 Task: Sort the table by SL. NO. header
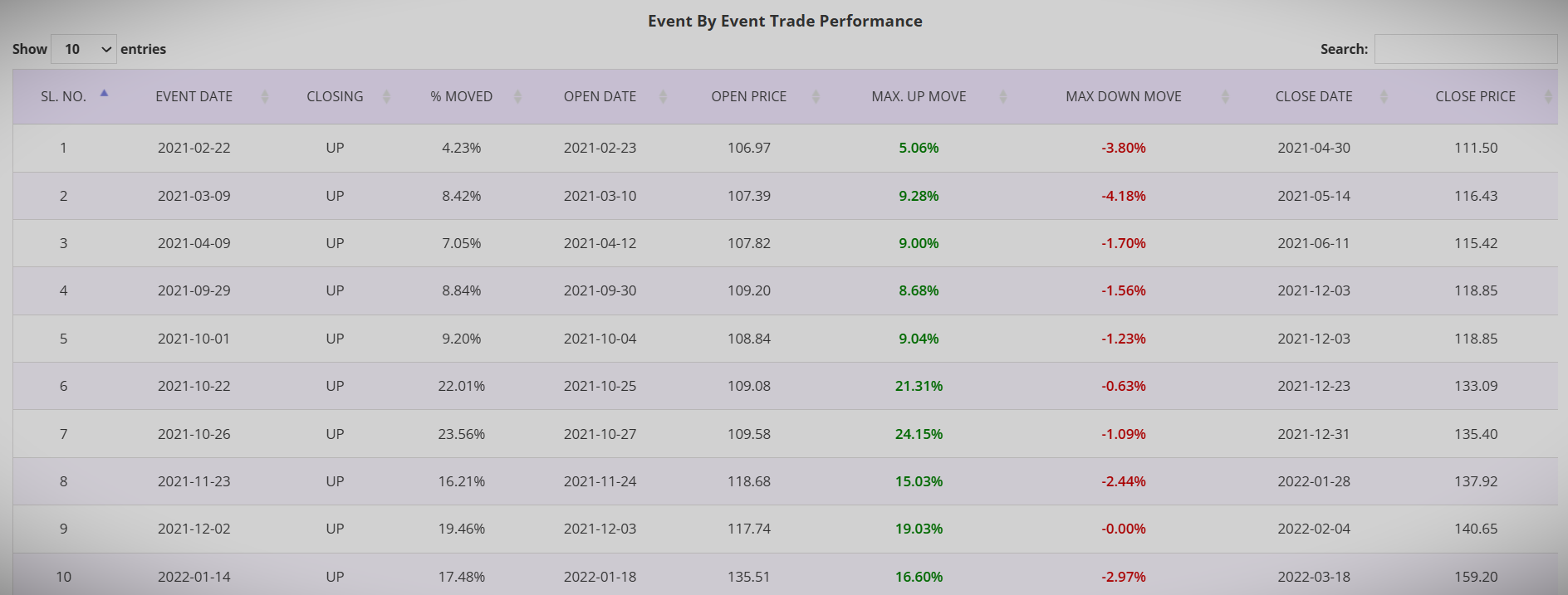(63, 95)
